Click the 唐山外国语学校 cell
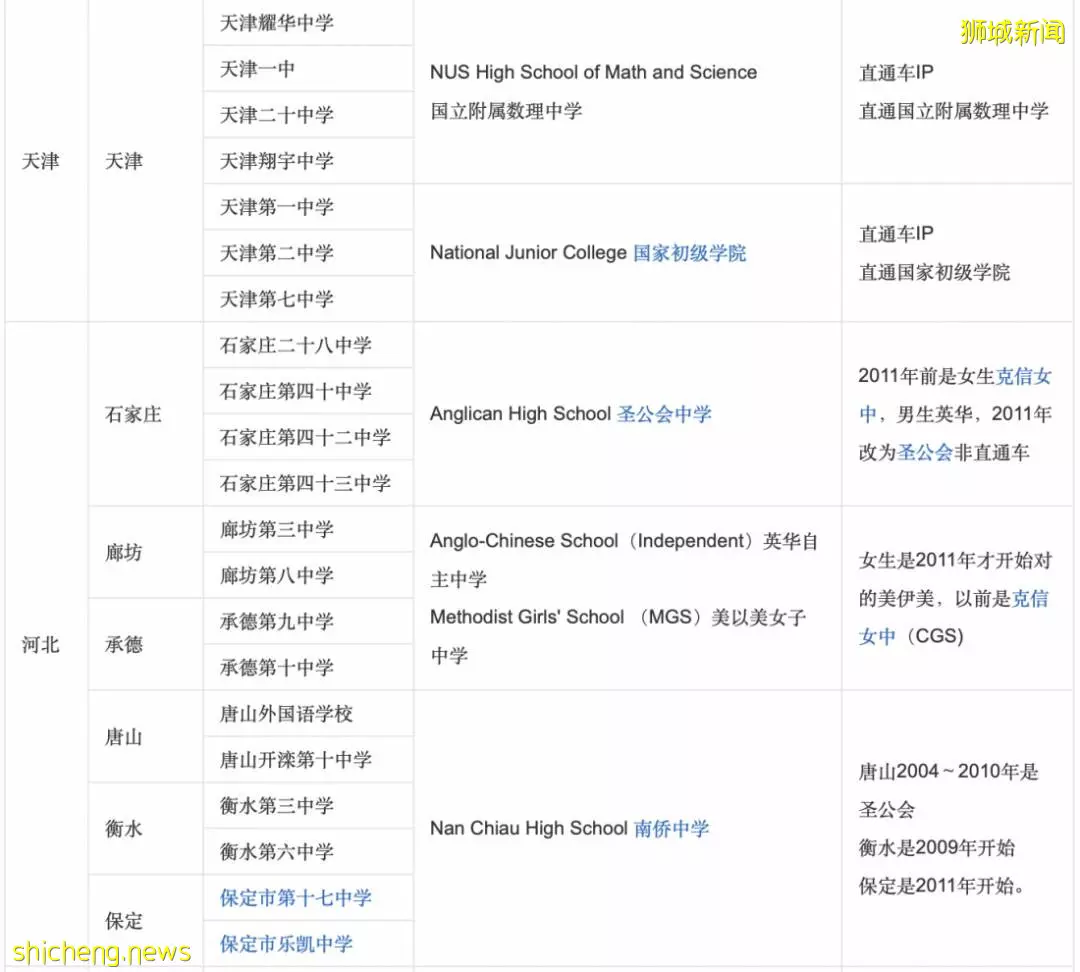 (309, 714)
